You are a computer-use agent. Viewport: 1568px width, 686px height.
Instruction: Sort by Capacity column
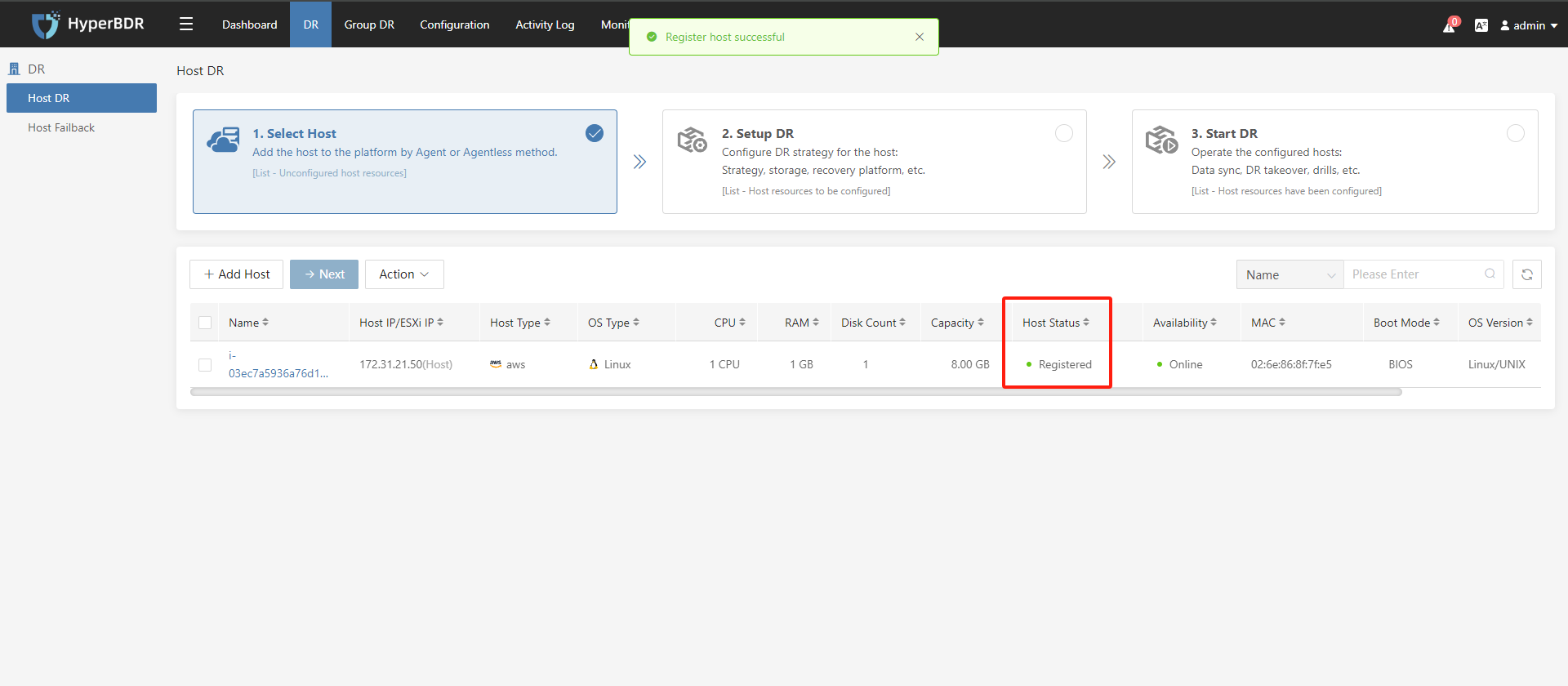pos(981,323)
